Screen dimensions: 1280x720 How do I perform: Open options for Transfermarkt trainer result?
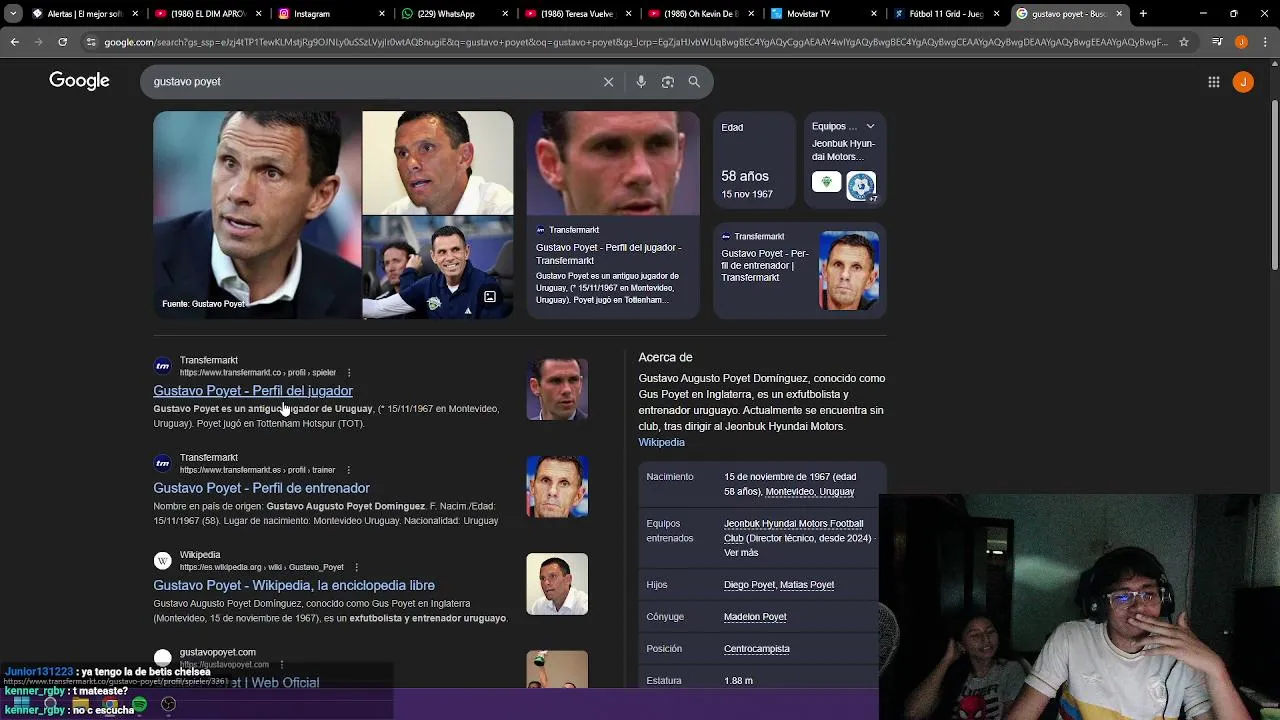point(348,470)
